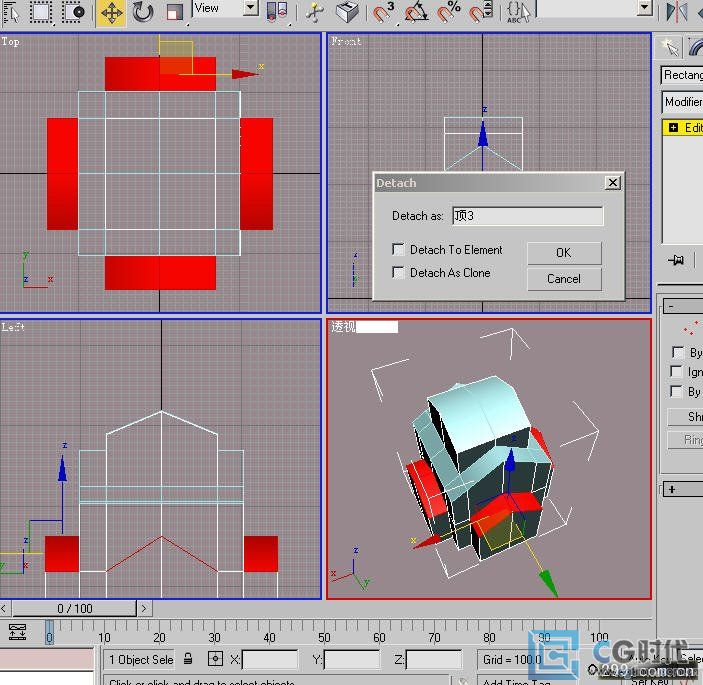This screenshot has width=703, height=685.
Task: Toggle the Spinner Snap icon
Action: (481, 12)
